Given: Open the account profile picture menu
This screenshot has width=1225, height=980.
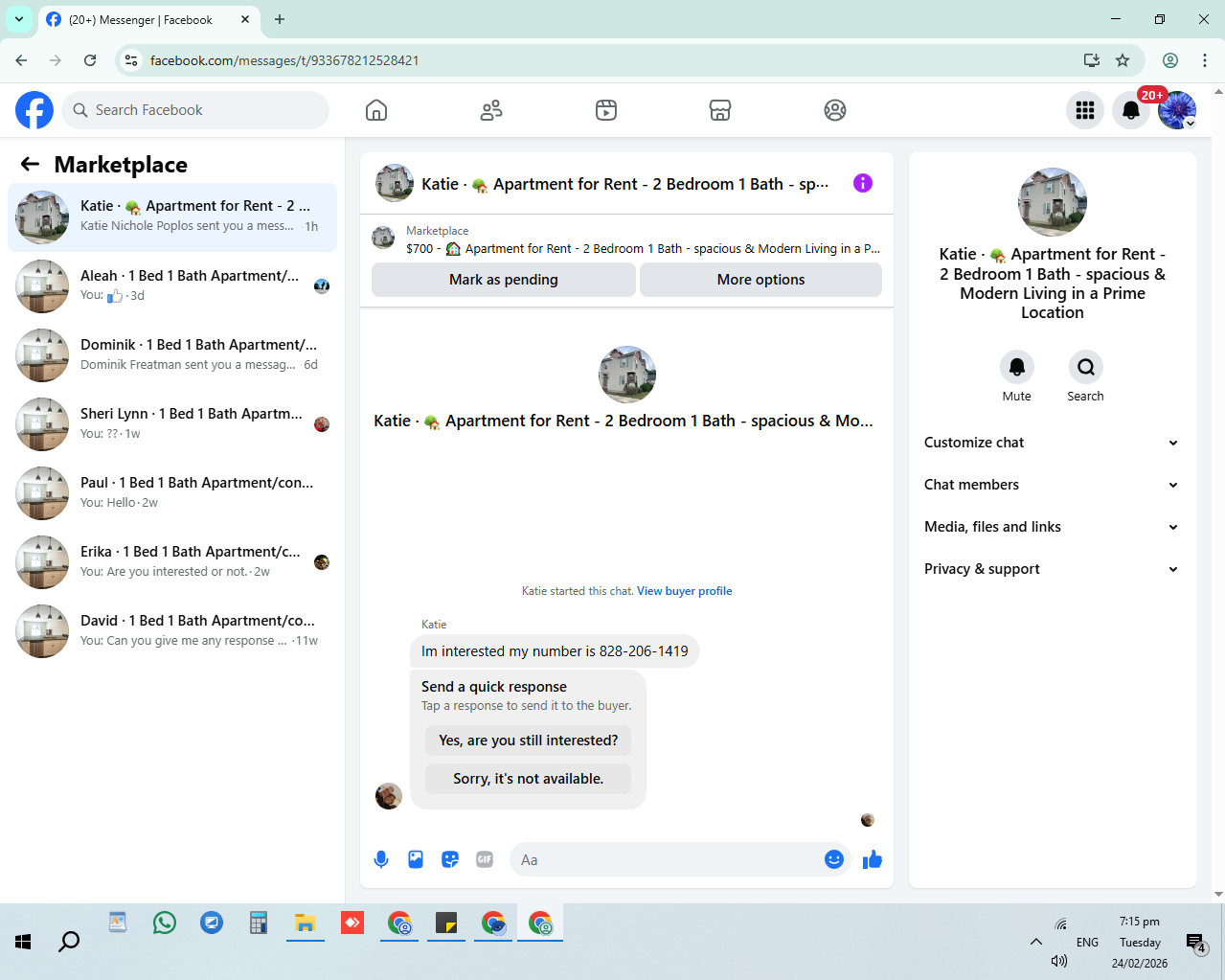Looking at the screenshot, I should pyautogui.click(x=1177, y=110).
